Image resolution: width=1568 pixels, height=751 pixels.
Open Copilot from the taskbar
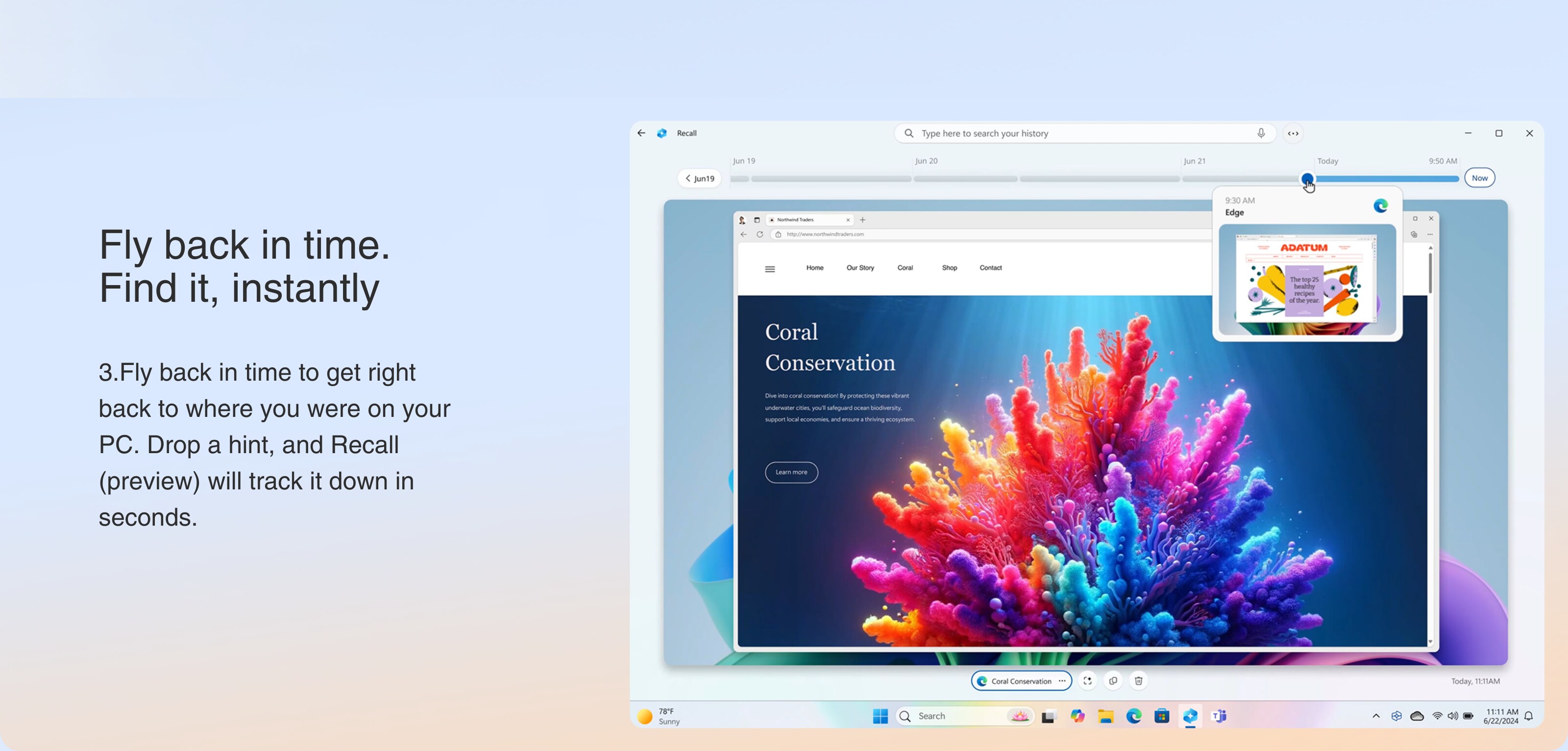click(x=1078, y=716)
